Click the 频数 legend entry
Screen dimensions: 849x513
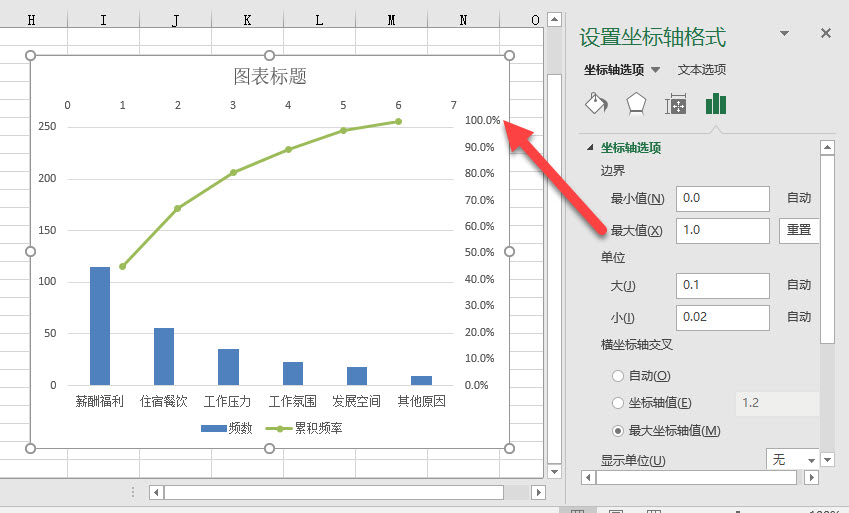tap(227, 428)
